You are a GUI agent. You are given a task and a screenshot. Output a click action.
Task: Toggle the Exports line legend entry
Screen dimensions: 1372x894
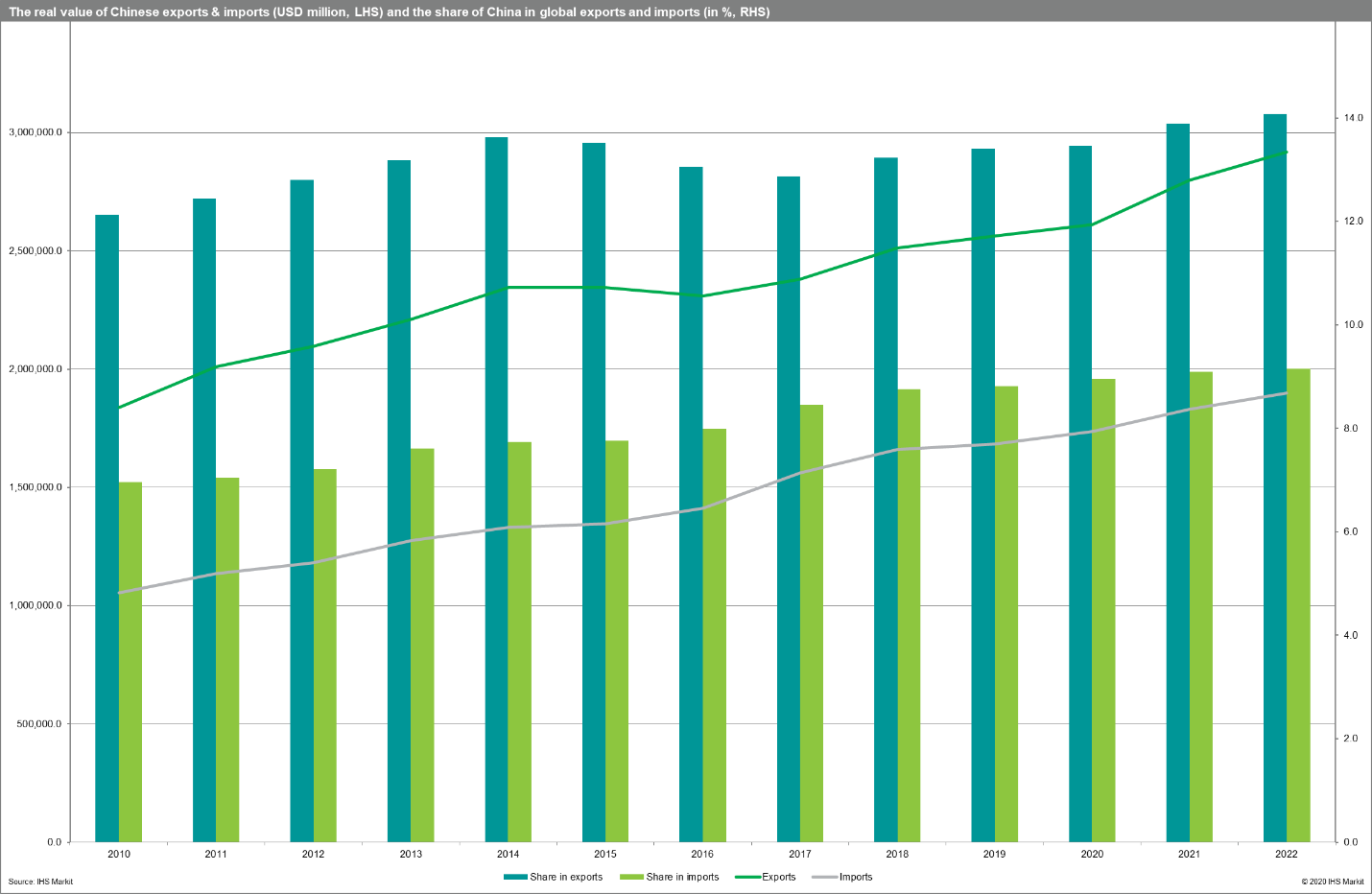(766, 877)
